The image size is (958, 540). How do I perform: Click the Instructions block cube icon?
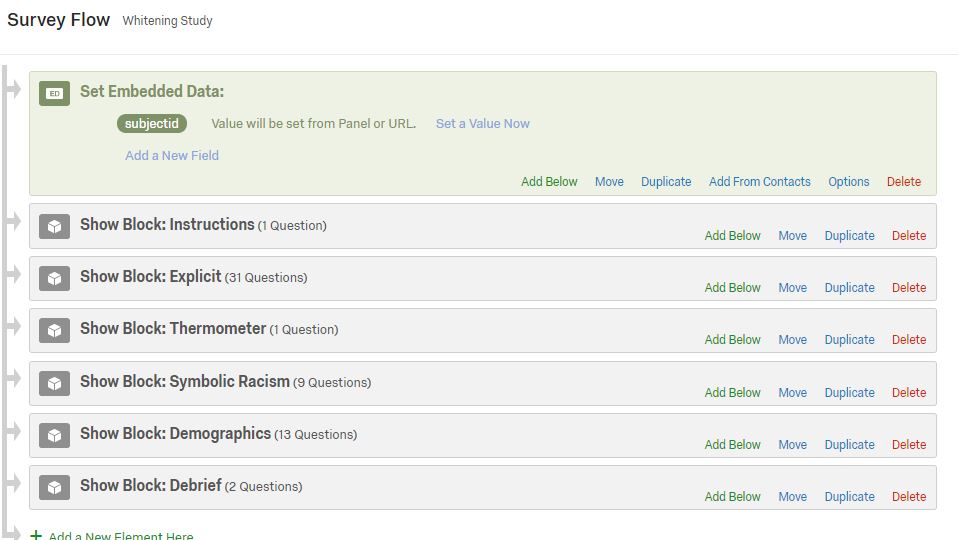[x=54, y=227]
